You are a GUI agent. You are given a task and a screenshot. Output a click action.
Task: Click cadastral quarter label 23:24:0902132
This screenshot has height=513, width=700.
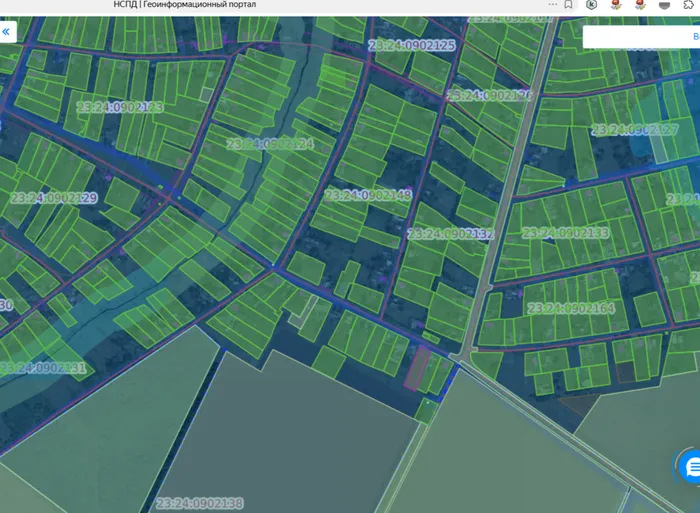pos(451,234)
